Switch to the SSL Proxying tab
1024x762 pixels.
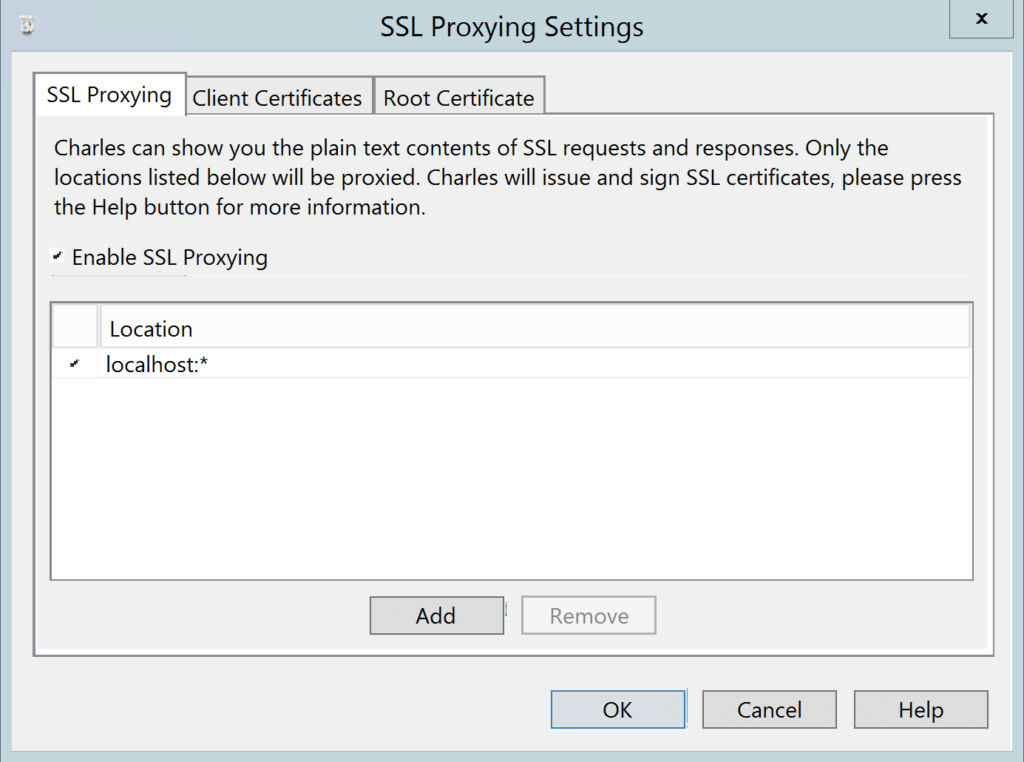109,95
